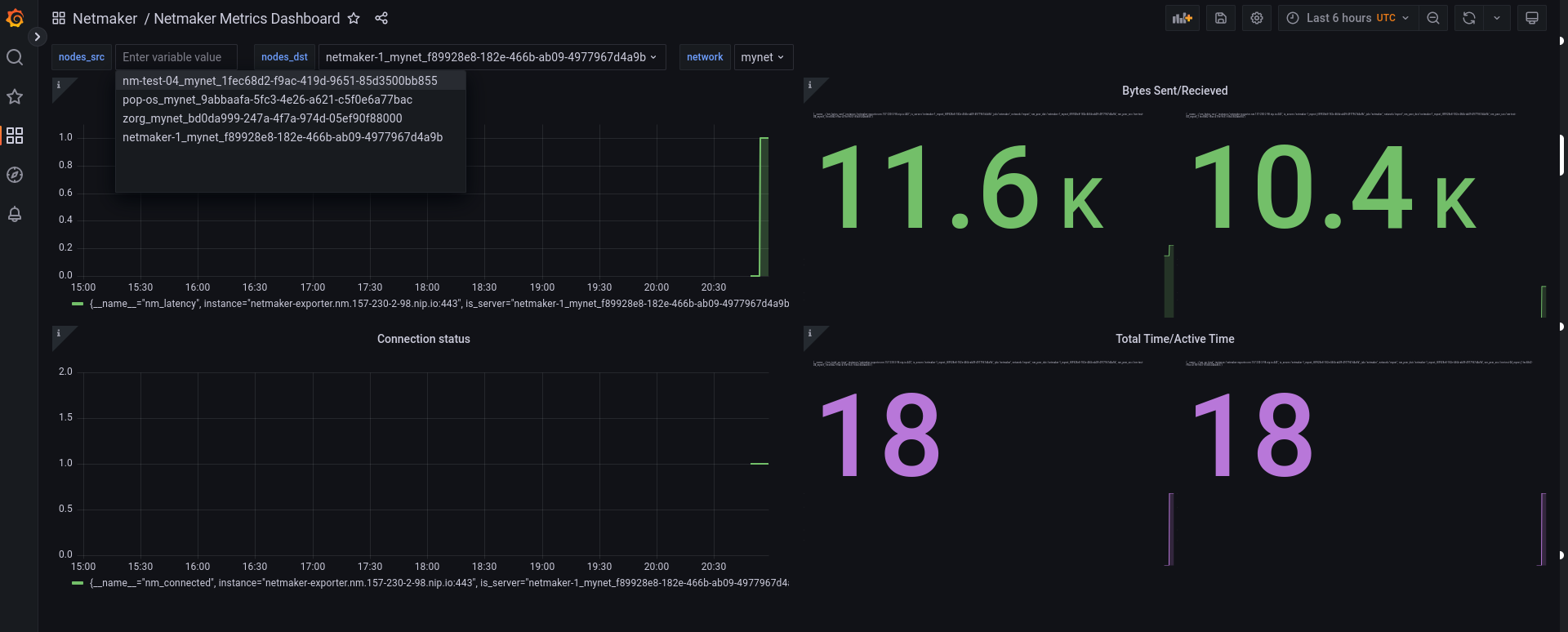
Task: Click the Netmaker folder breadcrumb link
Action: (x=105, y=18)
